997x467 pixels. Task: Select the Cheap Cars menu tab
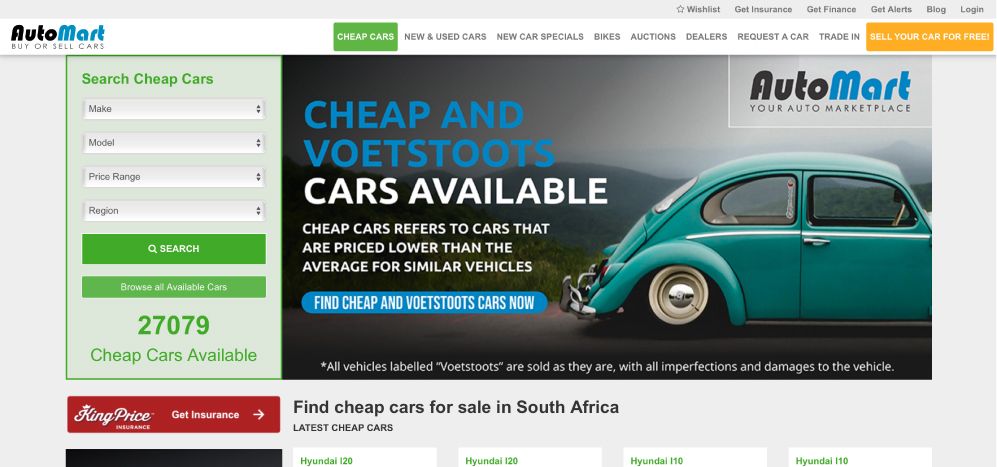tap(366, 37)
